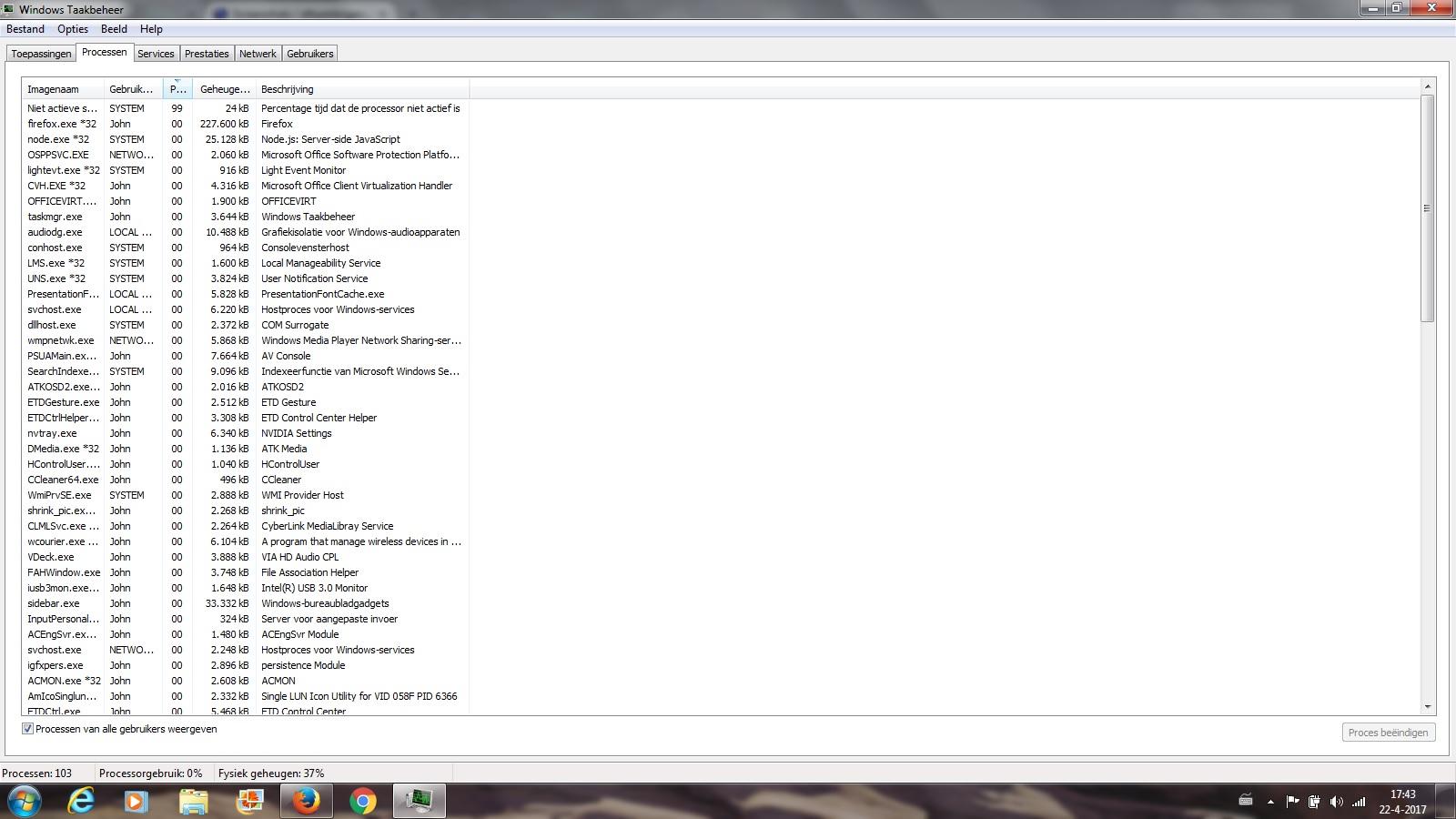Viewport: 1456px width, 819px height.
Task: Select the CCleaner64.exe process row
Action: pos(246,480)
